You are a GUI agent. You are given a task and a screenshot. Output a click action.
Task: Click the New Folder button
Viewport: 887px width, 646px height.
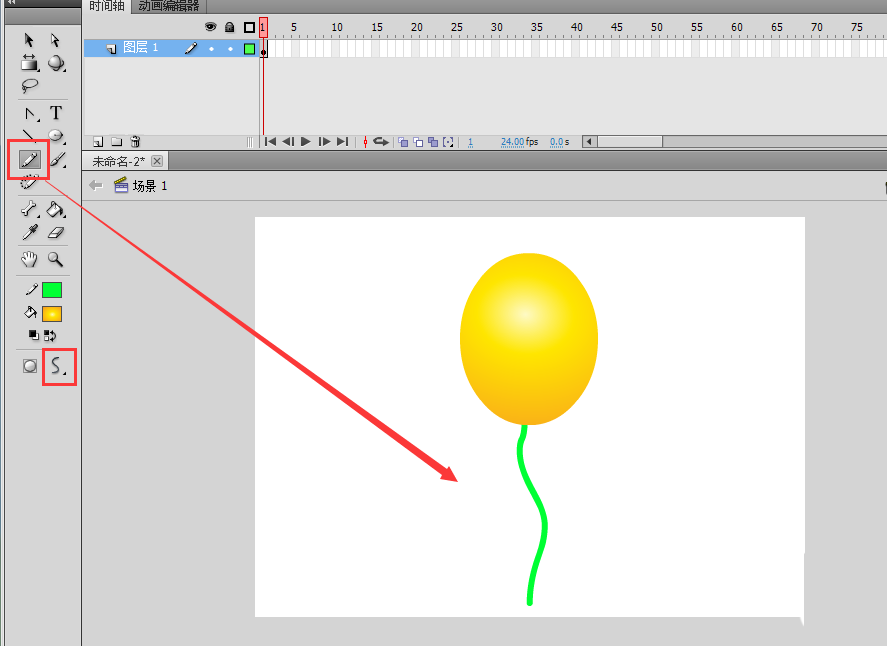117,141
